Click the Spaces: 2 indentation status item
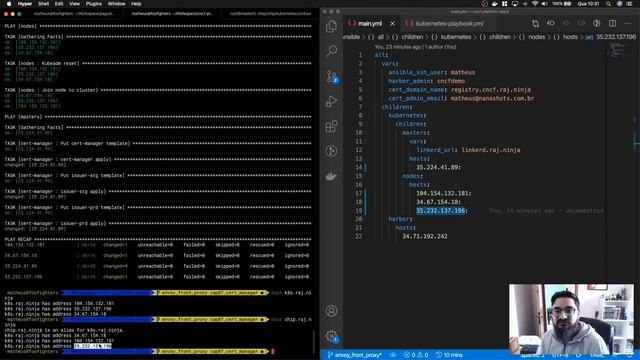640x360 pixels. tap(532, 356)
